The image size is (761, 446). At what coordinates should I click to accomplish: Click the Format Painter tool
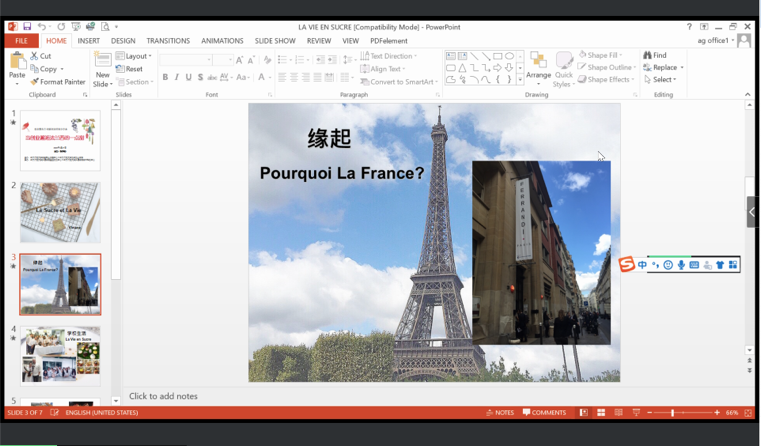(x=58, y=82)
